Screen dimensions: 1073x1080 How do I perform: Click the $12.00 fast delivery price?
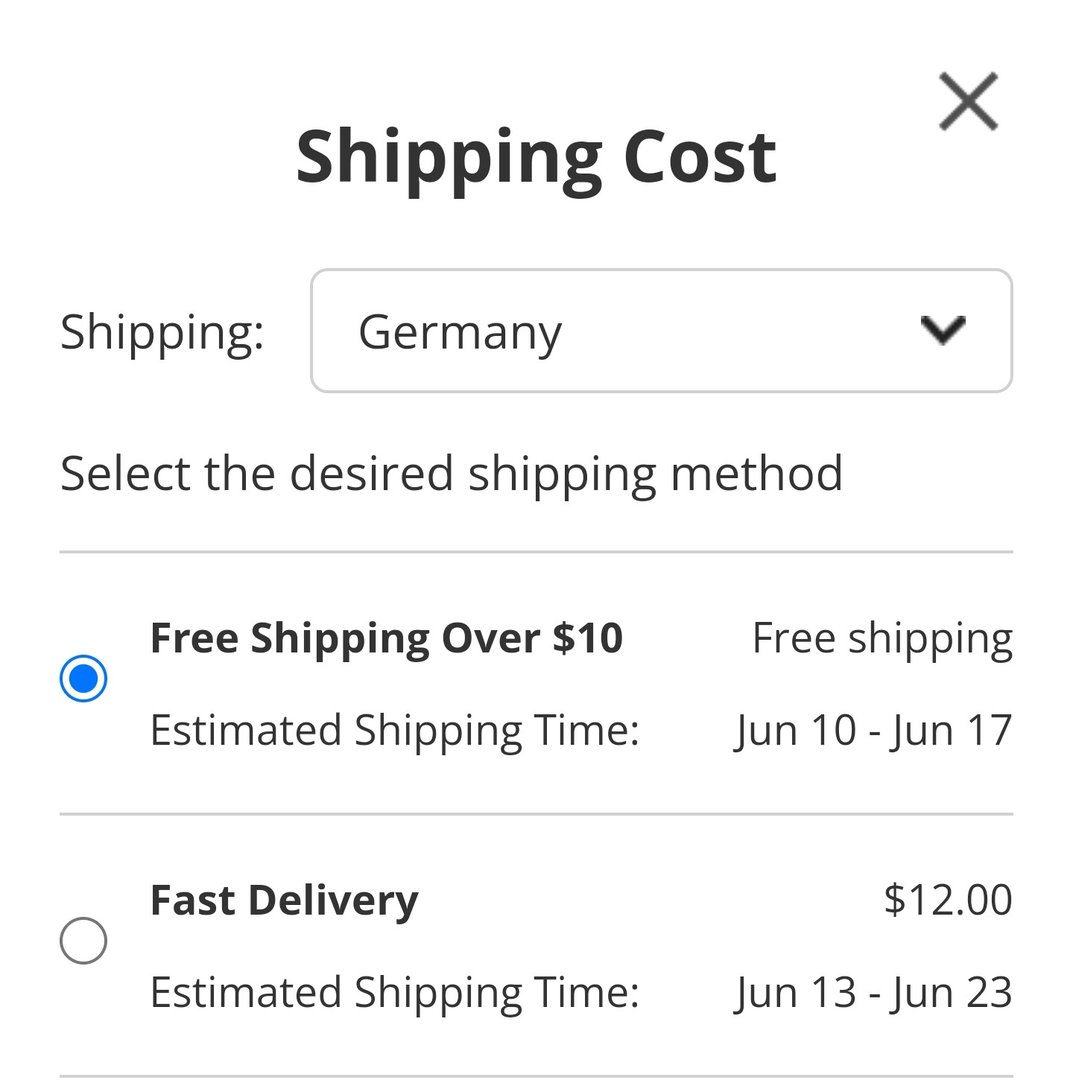tap(948, 900)
